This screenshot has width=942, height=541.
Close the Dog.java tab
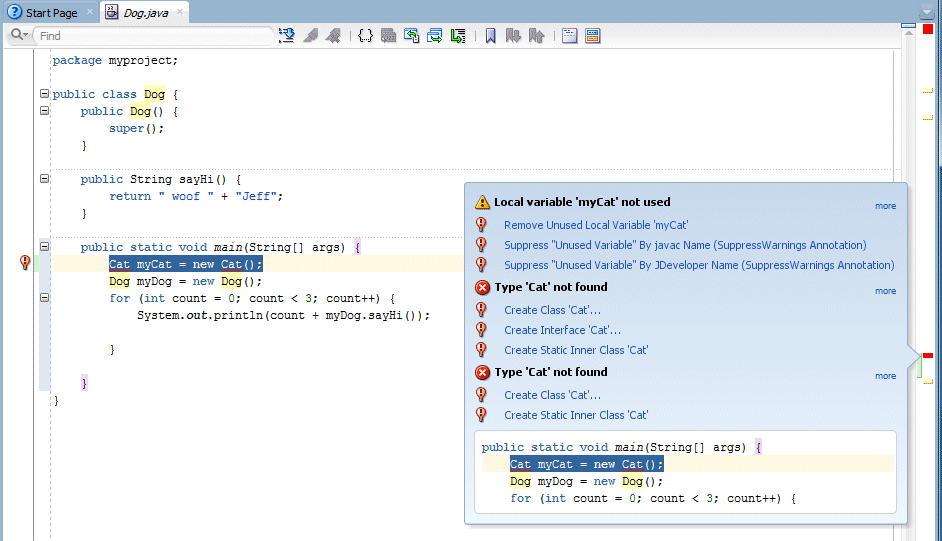tap(180, 11)
